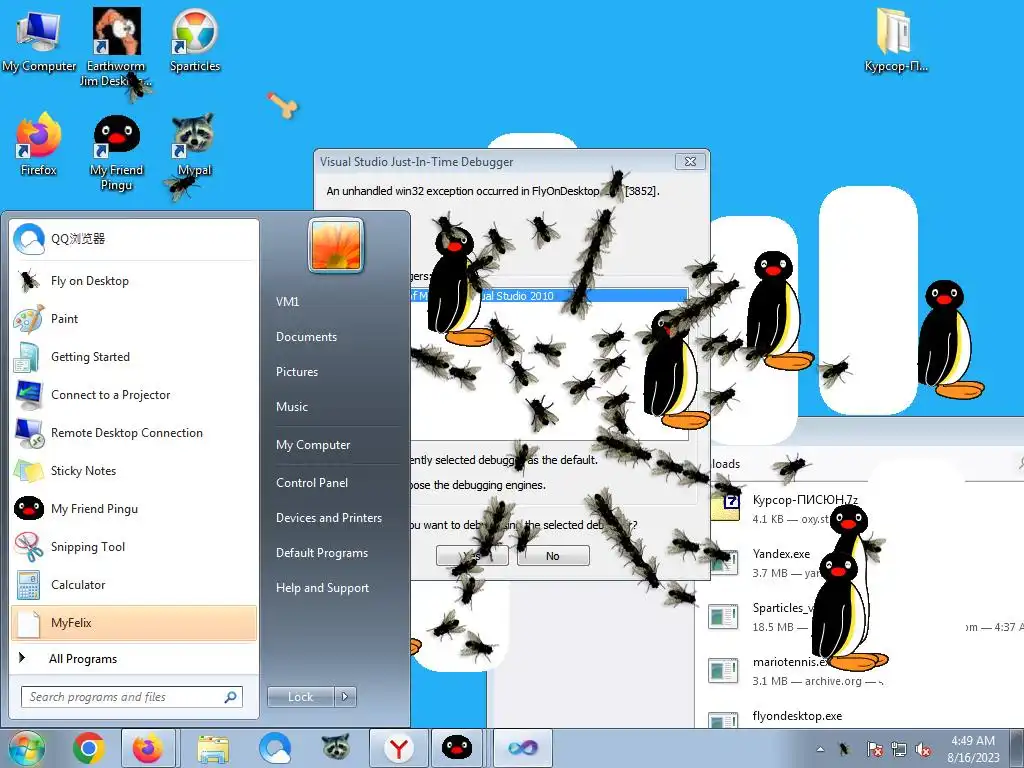This screenshot has height=768, width=1024.
Task: Open Sticky Notes from Start menu
Action: (134, 471)
